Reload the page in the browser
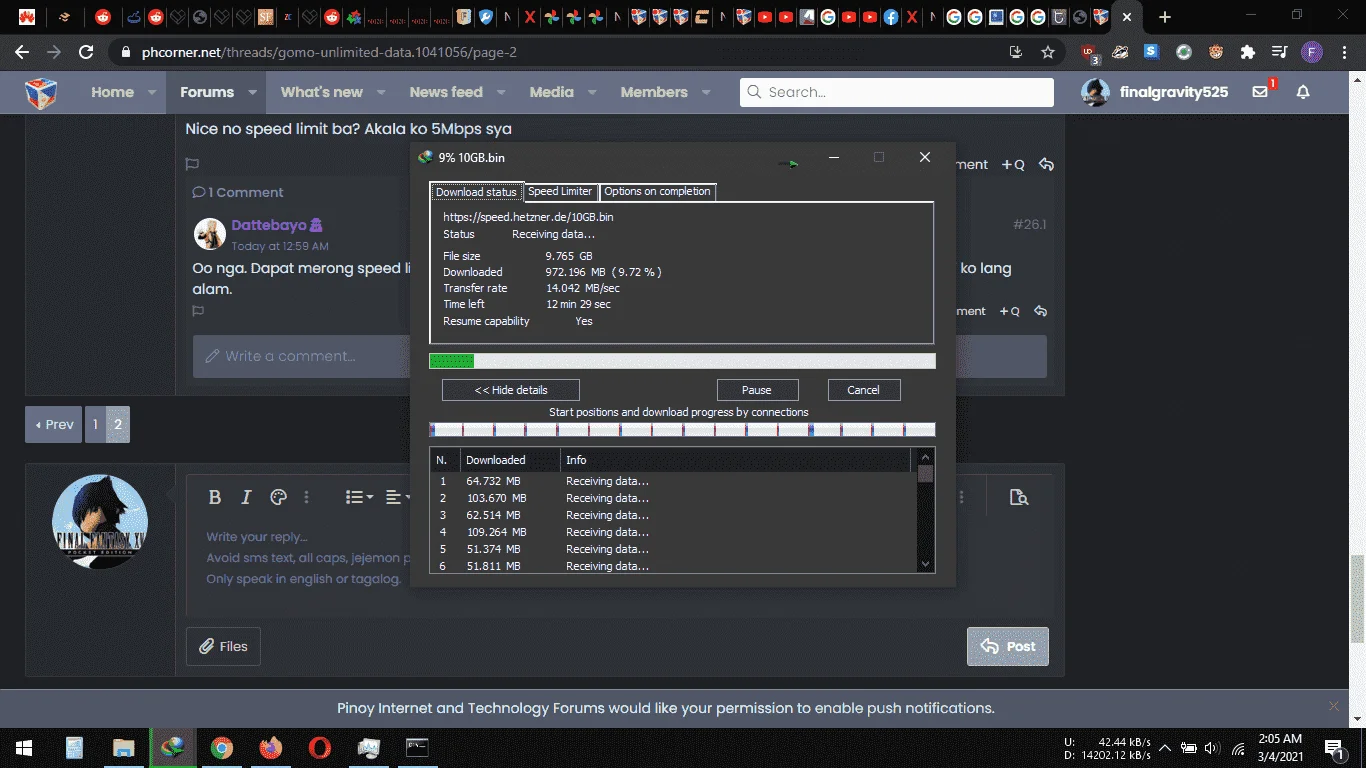 point(86,52)
